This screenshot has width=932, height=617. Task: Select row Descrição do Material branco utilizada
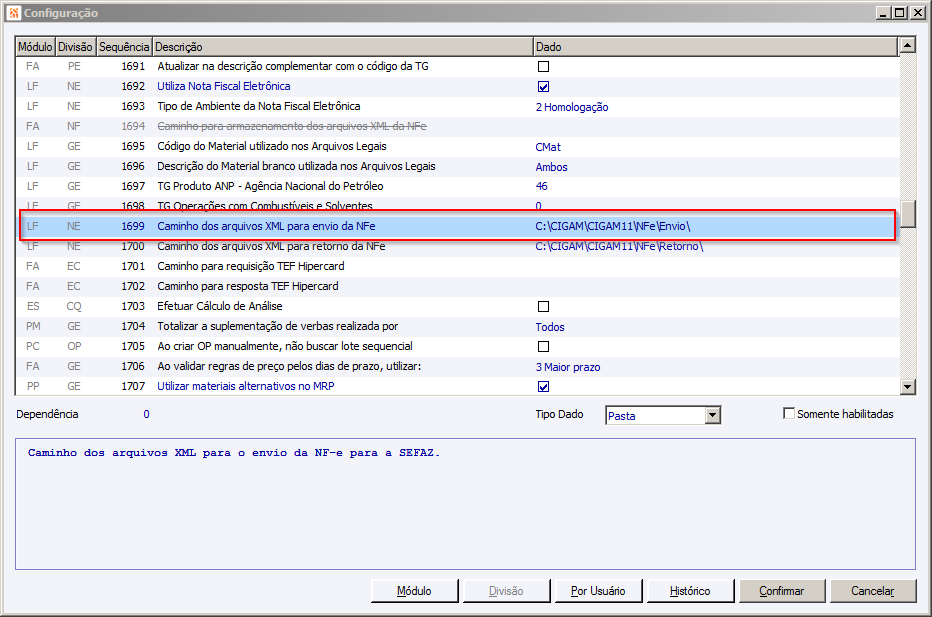pos(458,166)
